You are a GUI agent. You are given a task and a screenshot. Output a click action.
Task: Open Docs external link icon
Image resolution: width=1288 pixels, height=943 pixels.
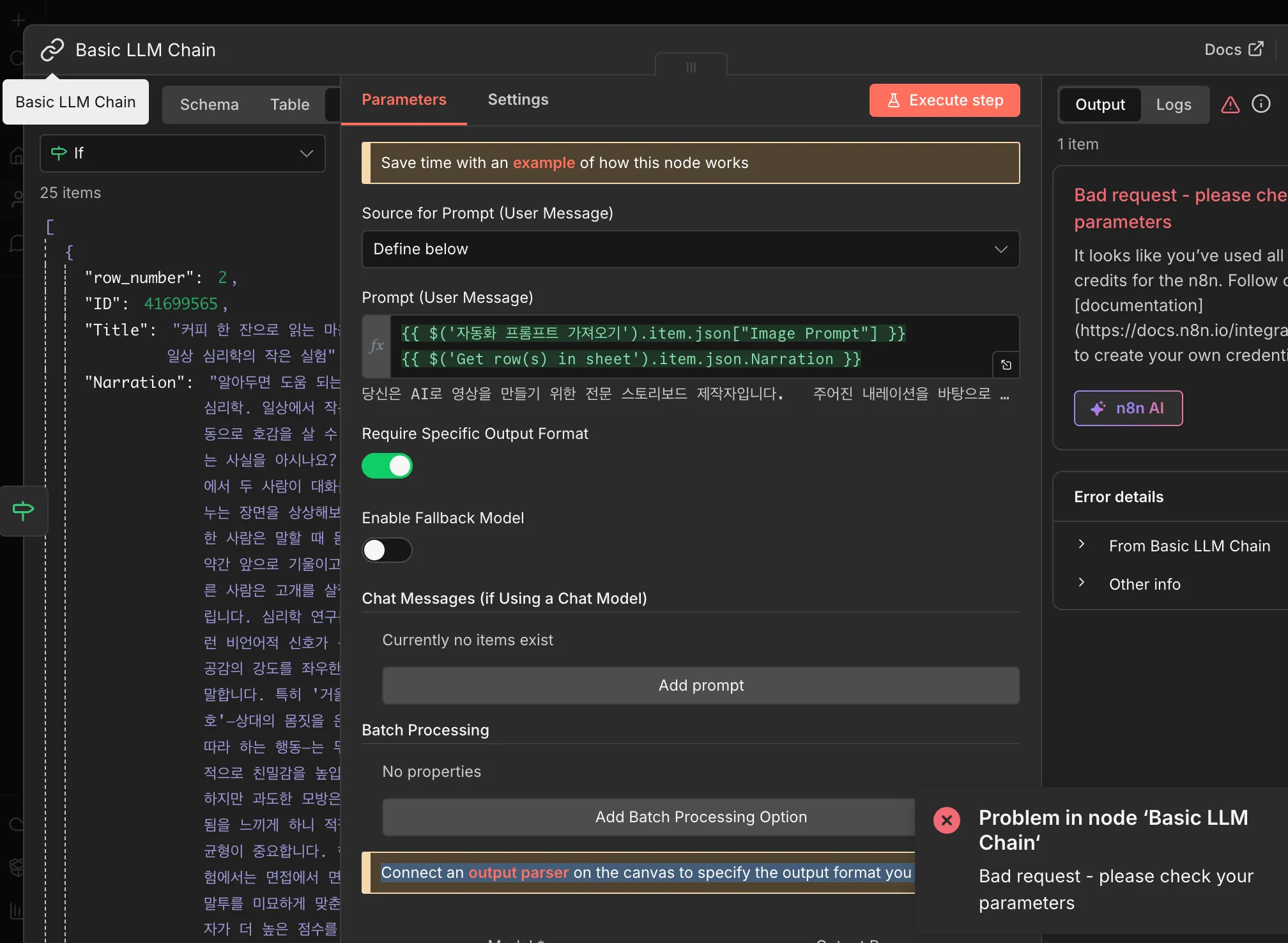[1256, 49]
